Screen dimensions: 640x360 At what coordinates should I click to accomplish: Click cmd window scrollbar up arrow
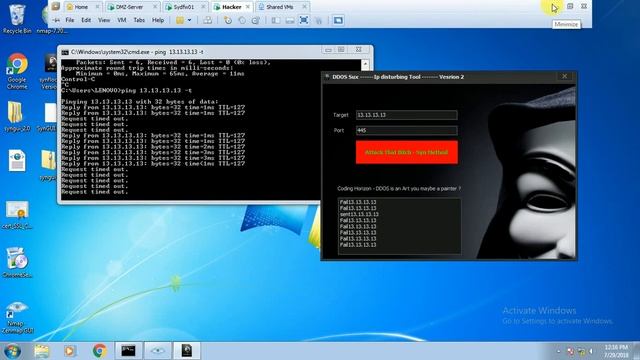pos(365,64)
